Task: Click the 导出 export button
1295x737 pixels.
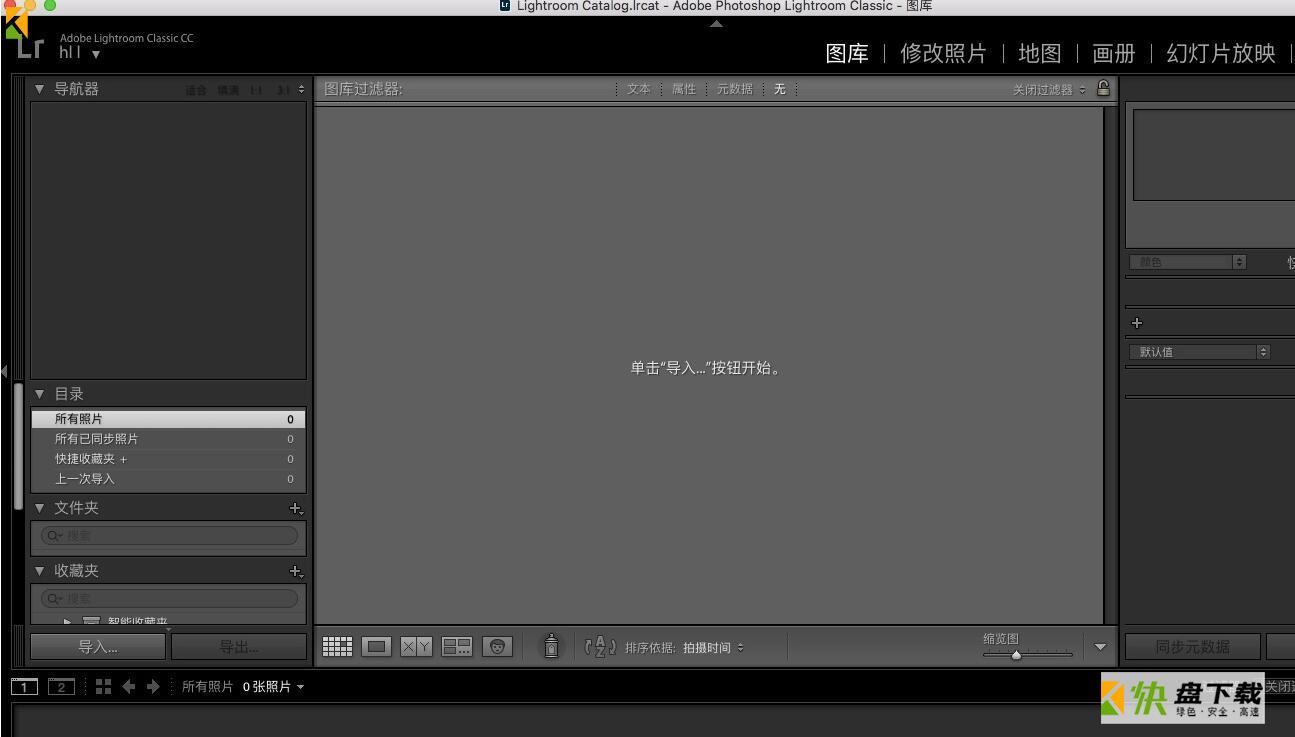Action: [238, 647]
